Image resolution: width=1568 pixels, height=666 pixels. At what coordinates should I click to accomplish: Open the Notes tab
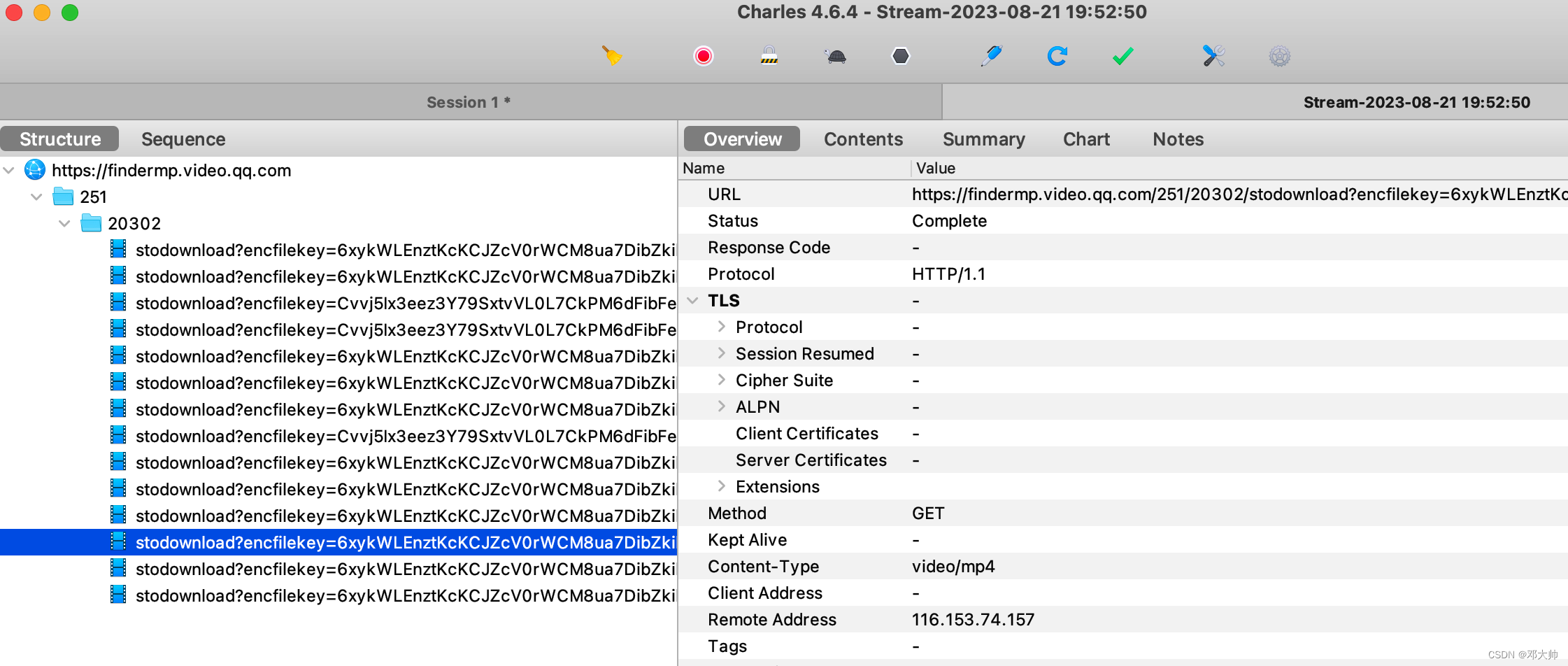[x=1178, y=139]
